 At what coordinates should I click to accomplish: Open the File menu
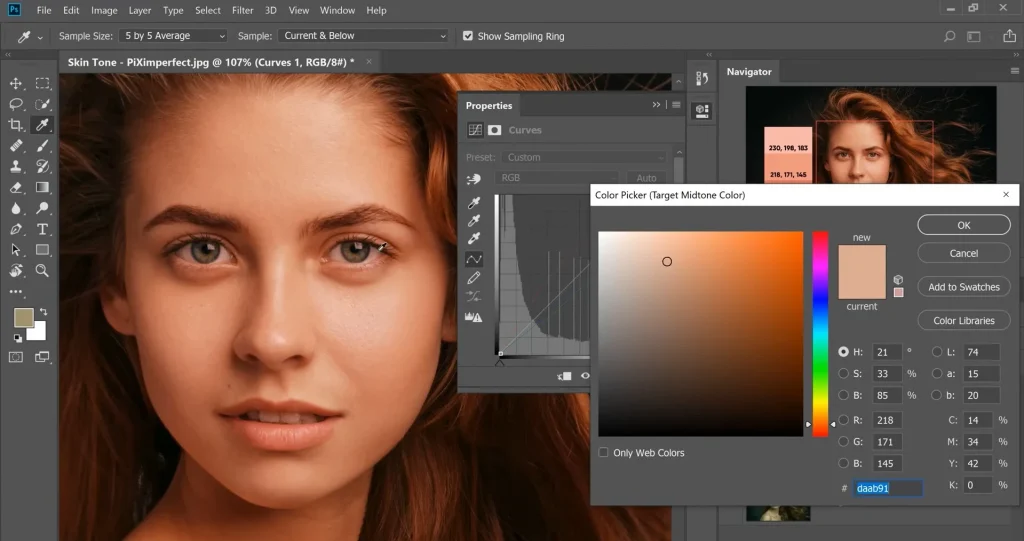(44, 10)
